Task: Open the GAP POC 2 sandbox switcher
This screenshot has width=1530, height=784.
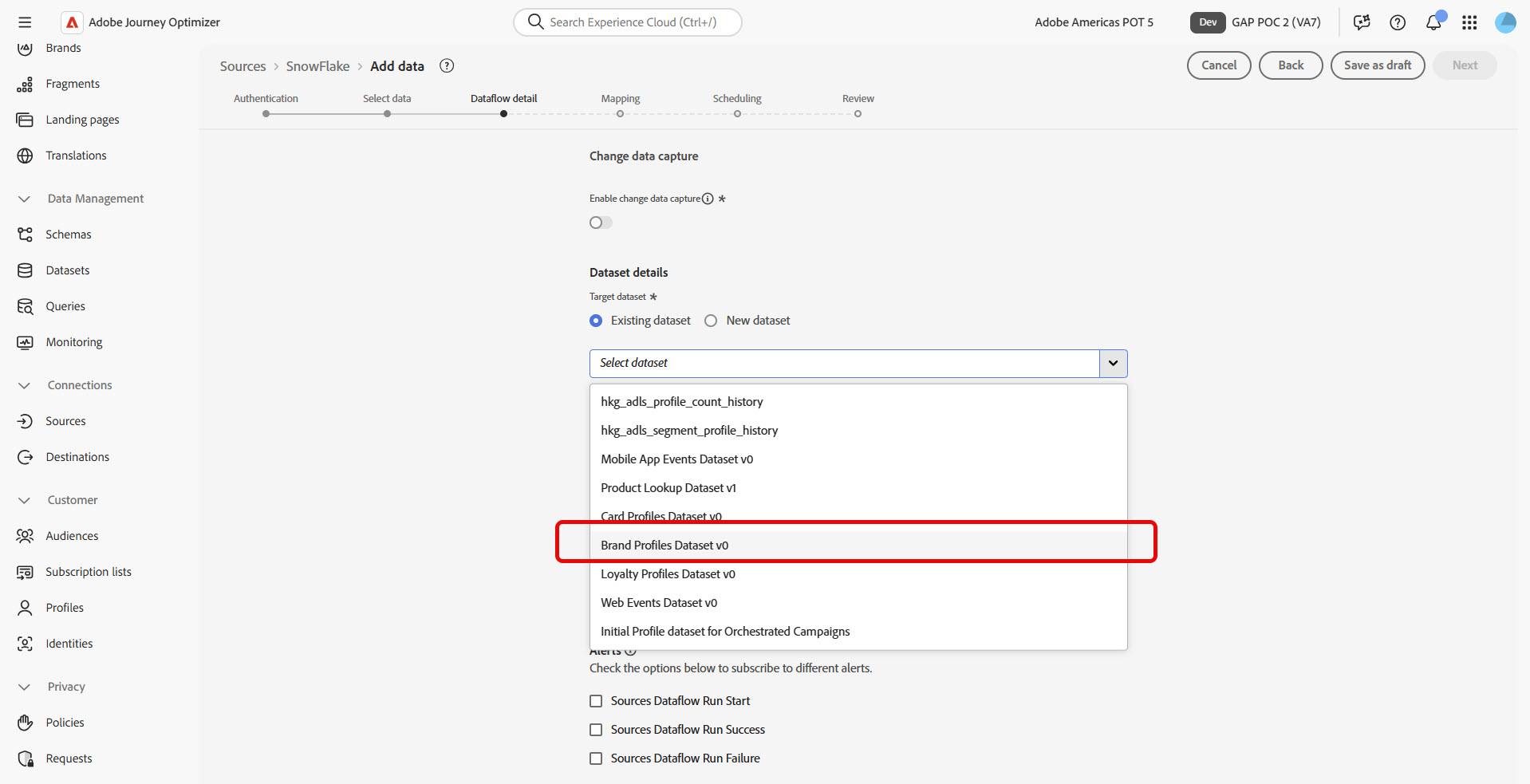Action: [x=1256, y=22]
